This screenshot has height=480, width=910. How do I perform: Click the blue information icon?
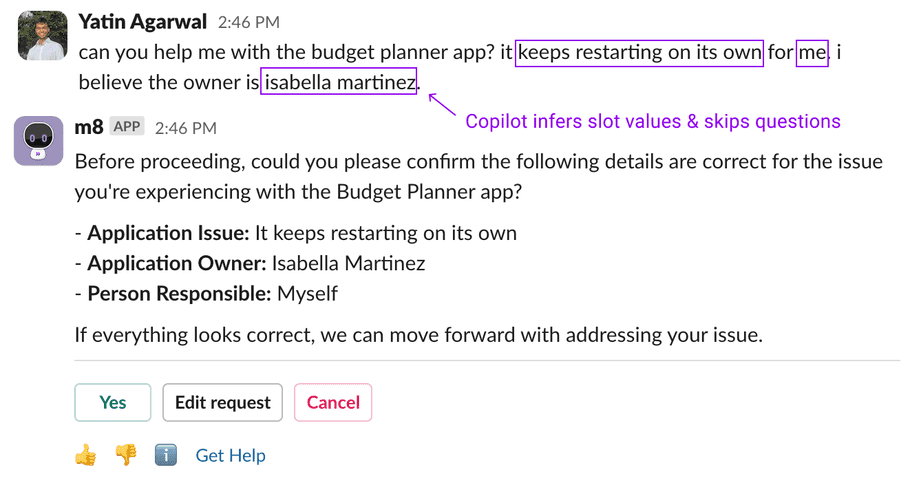165,455
